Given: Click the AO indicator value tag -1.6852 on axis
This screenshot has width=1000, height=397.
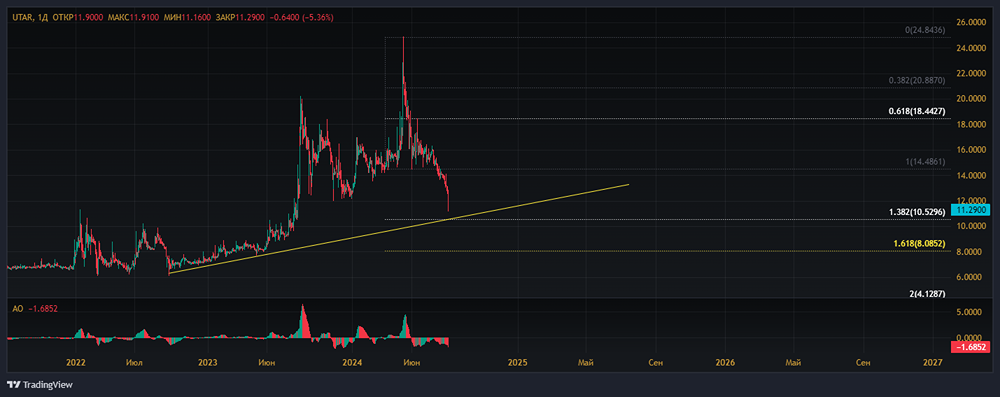Looking at the screenshot, I should pos(972,347).
